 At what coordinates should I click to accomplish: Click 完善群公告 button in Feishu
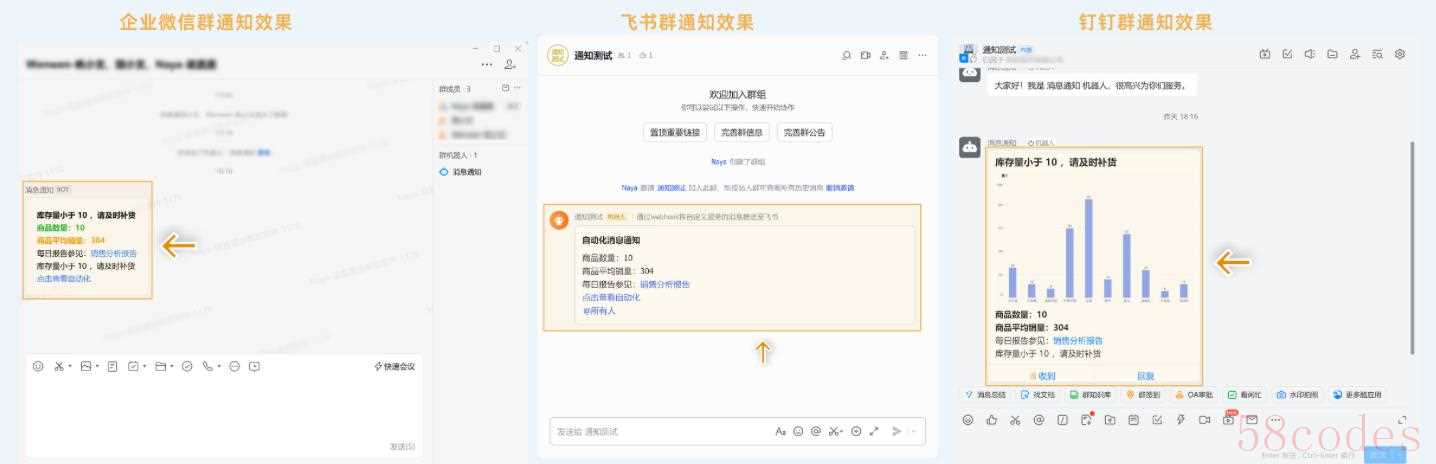pos(804,132)
